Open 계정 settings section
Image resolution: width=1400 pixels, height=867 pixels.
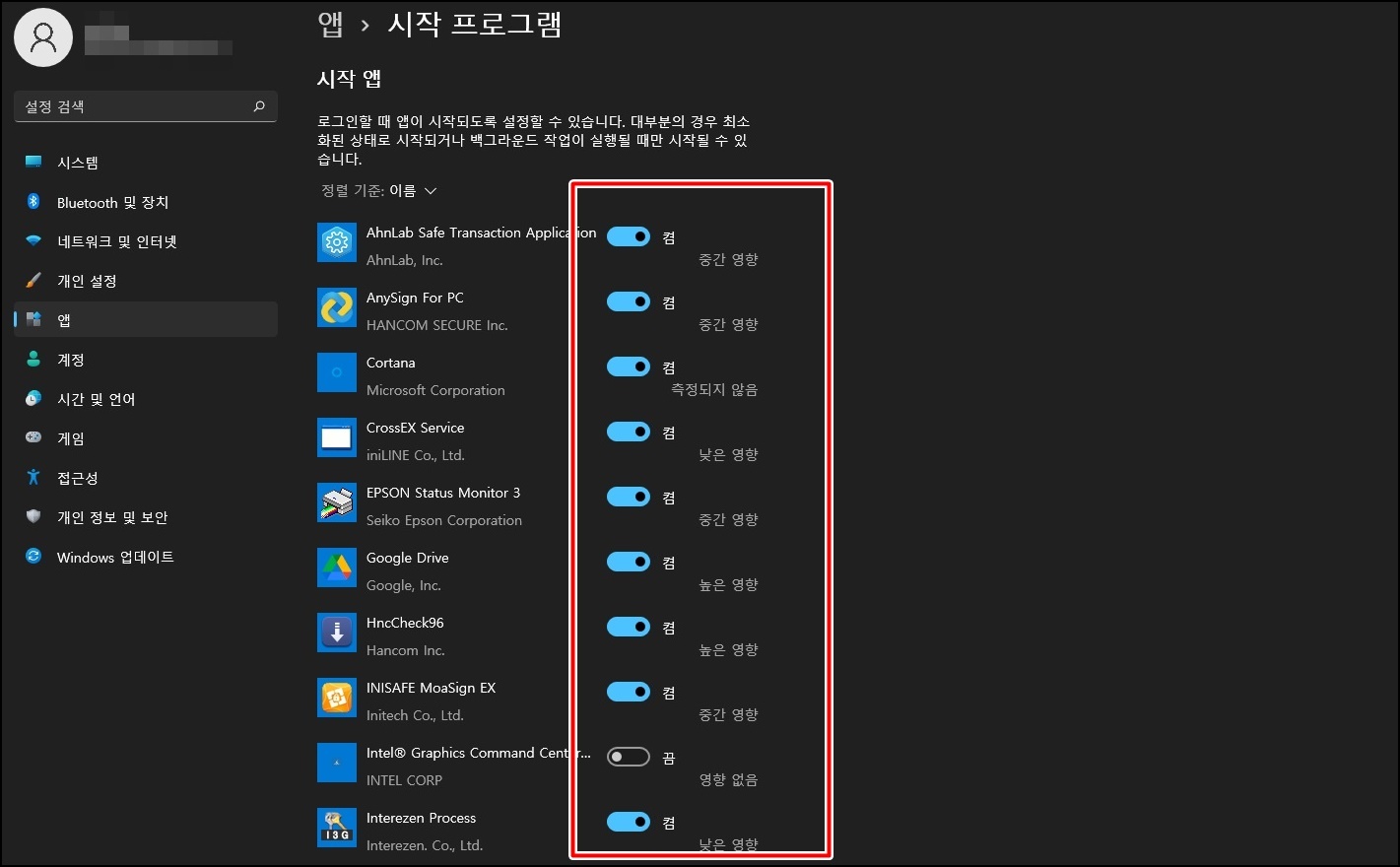coord(146,360)
